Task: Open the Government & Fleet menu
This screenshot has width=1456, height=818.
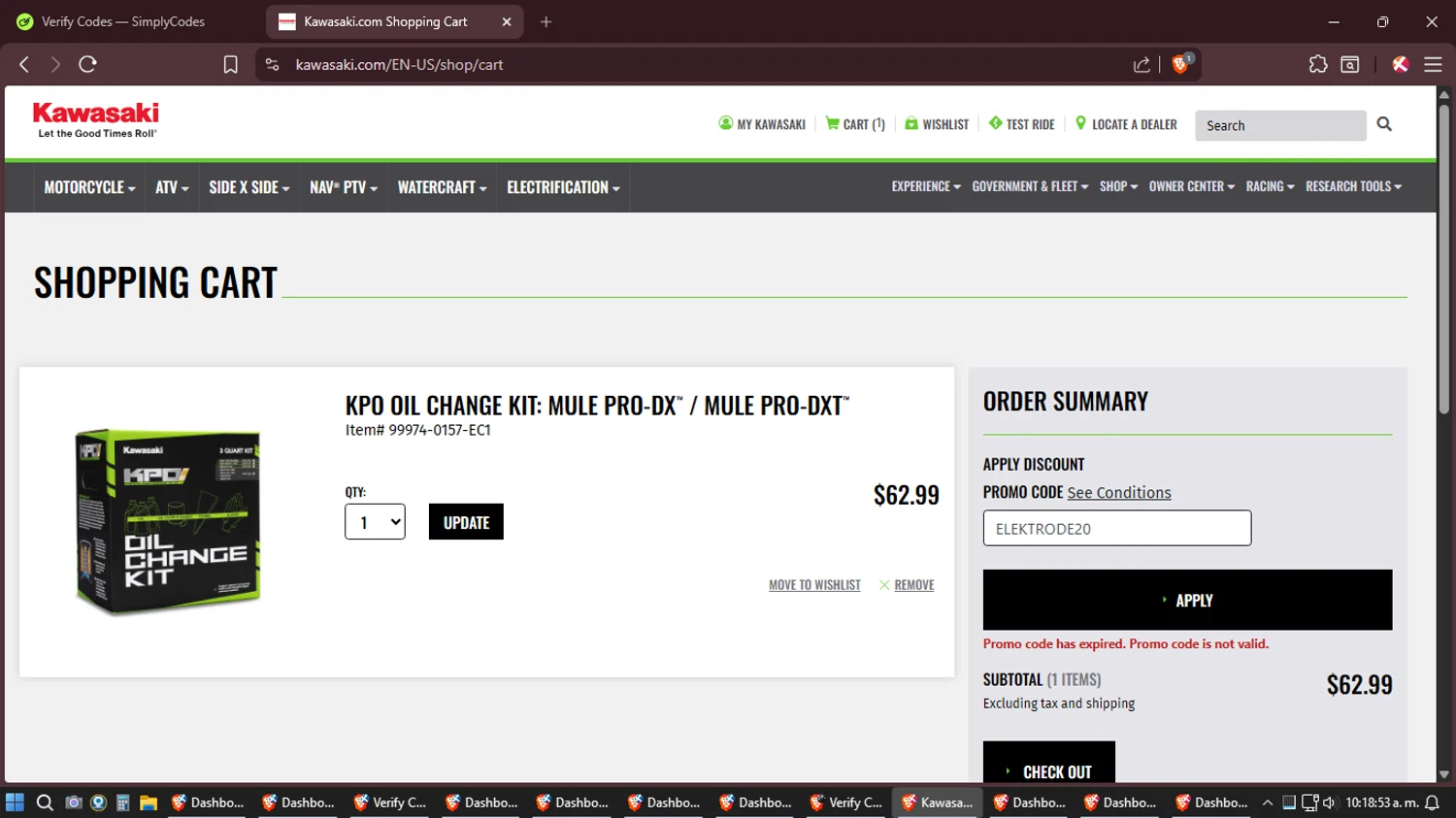Action: [x=1030, y=186]
